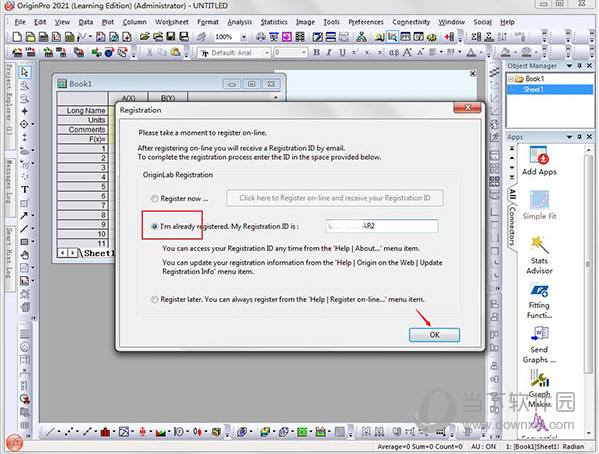
Task: Open the zoom percentage dropdown
Action: point(243,37)
